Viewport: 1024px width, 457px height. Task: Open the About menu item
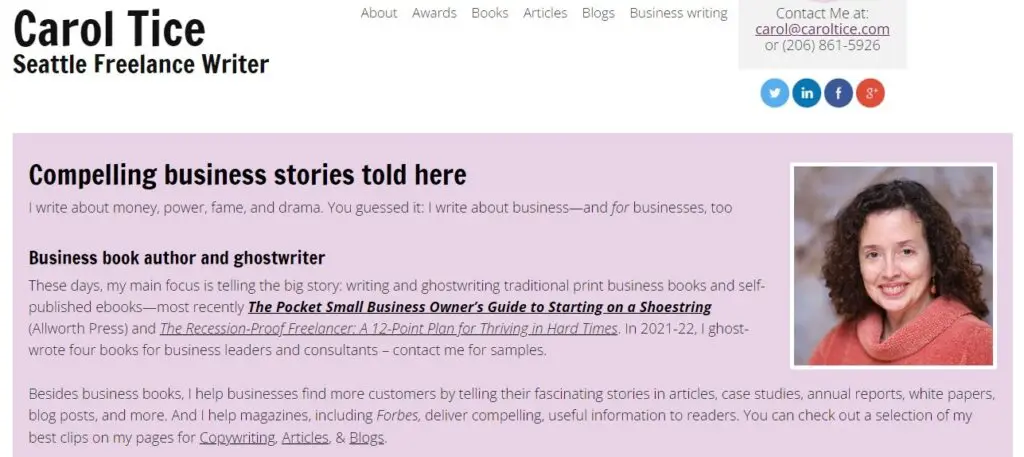tap(379, 13)
